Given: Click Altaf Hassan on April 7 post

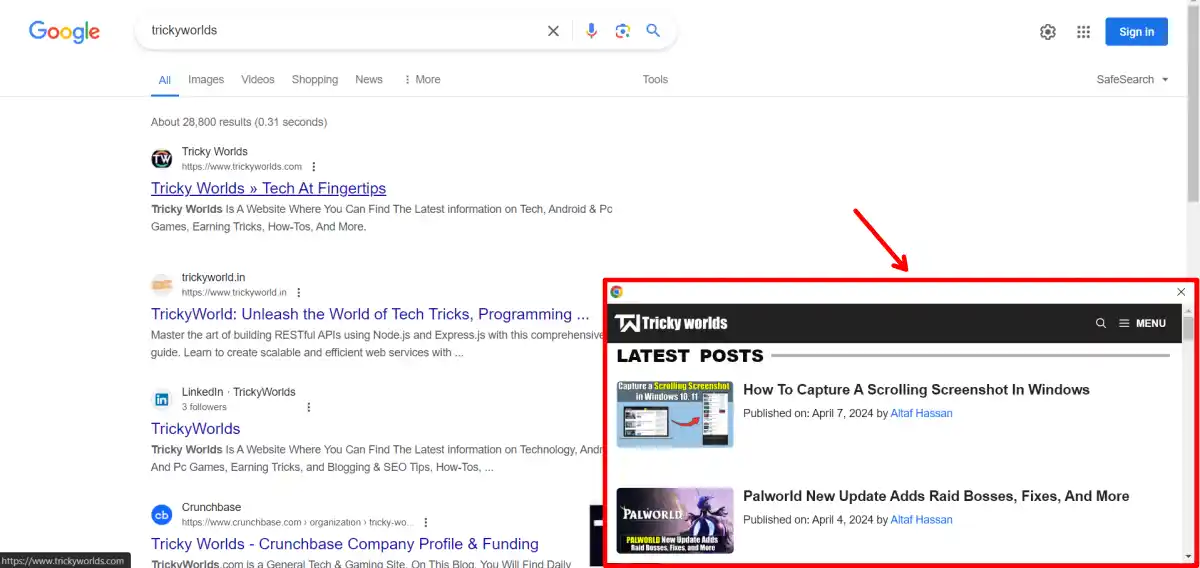Looking at the screenshot, I should (921, 413).
